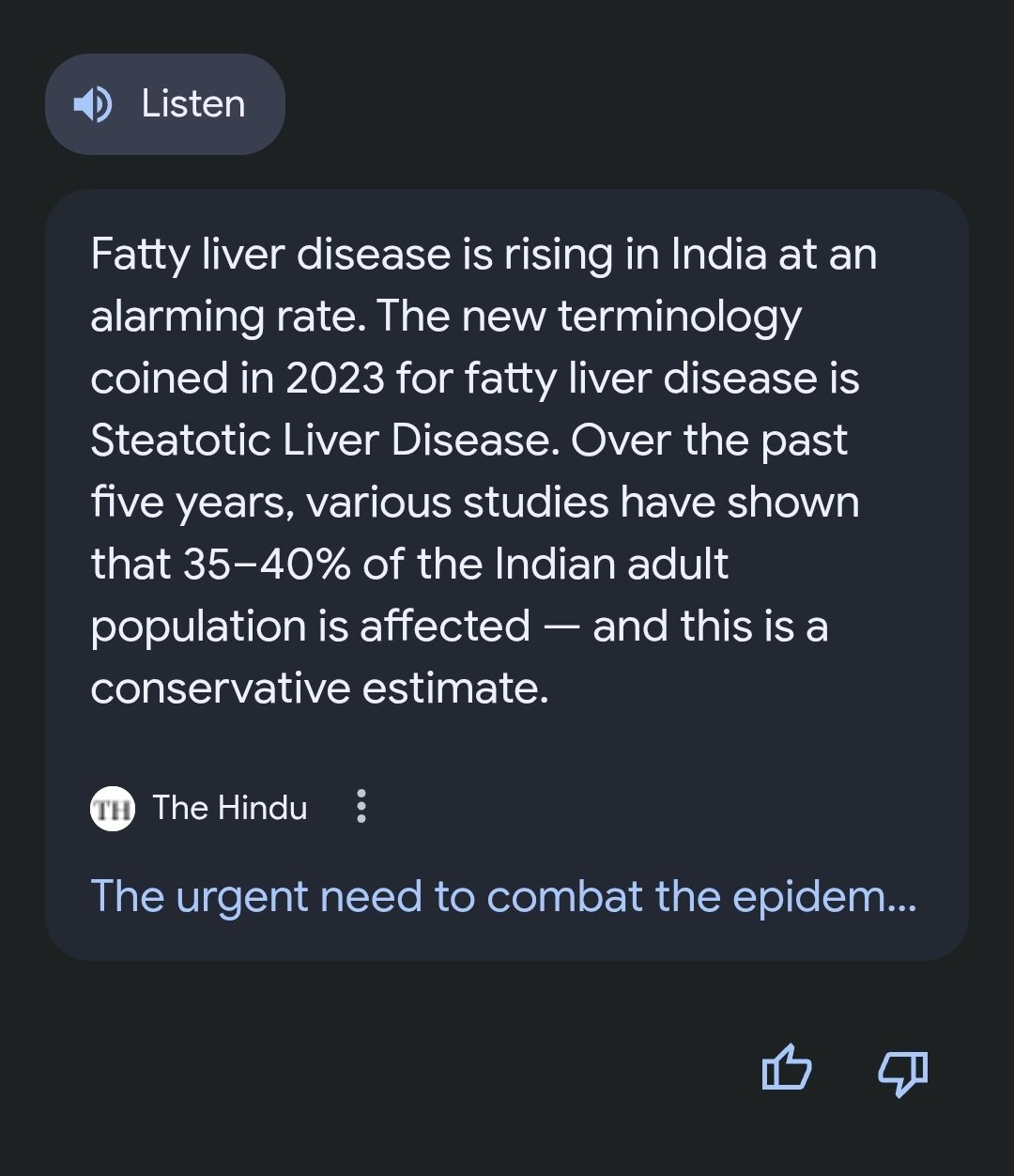Dislike the answer with thumbs down
The height and width of the screenshot is (1176, 1014).
pos(902,1071)
